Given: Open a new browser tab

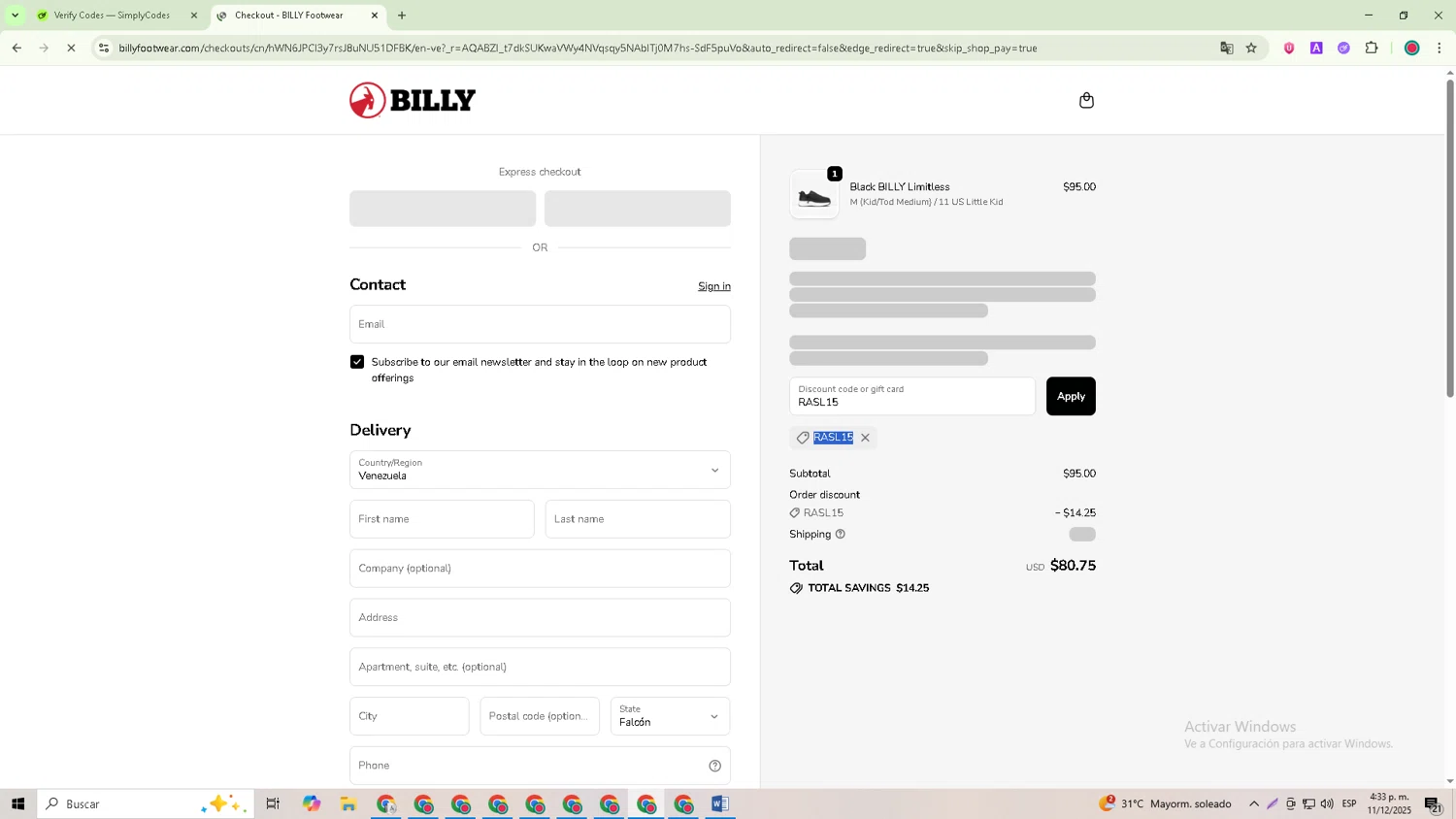Looking at the screenshot, I should (x=402, y=16).
